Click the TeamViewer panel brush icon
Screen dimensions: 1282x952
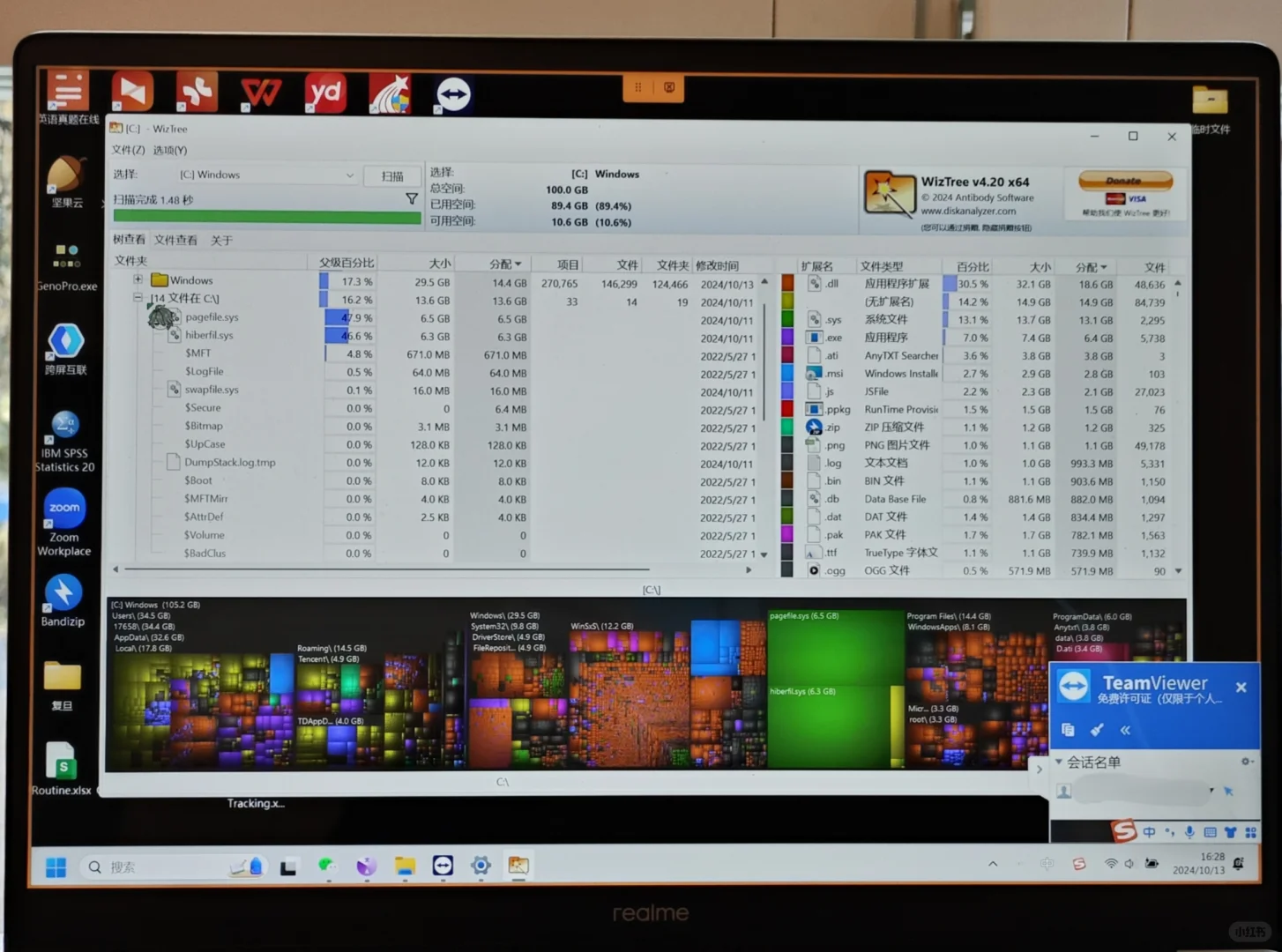click(x=1097, y=730)
